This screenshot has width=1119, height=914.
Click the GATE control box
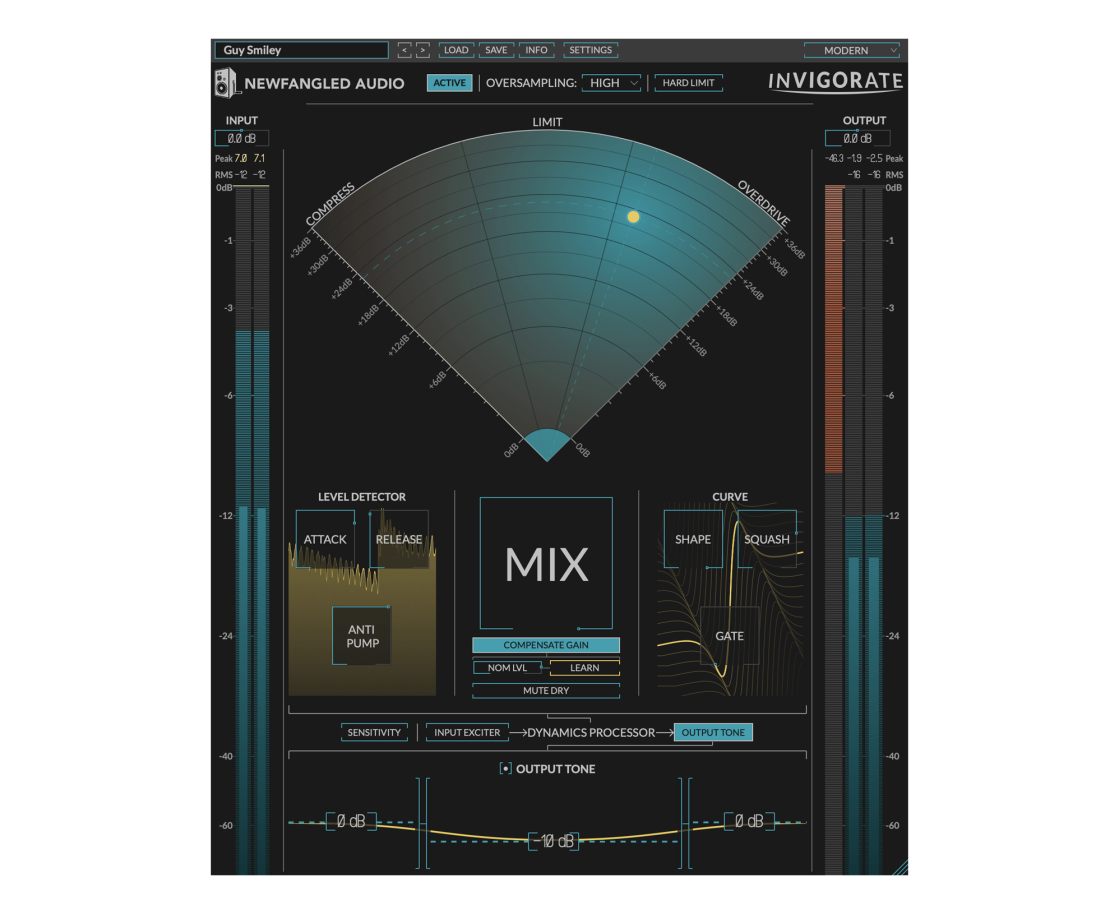pos(729,636)
